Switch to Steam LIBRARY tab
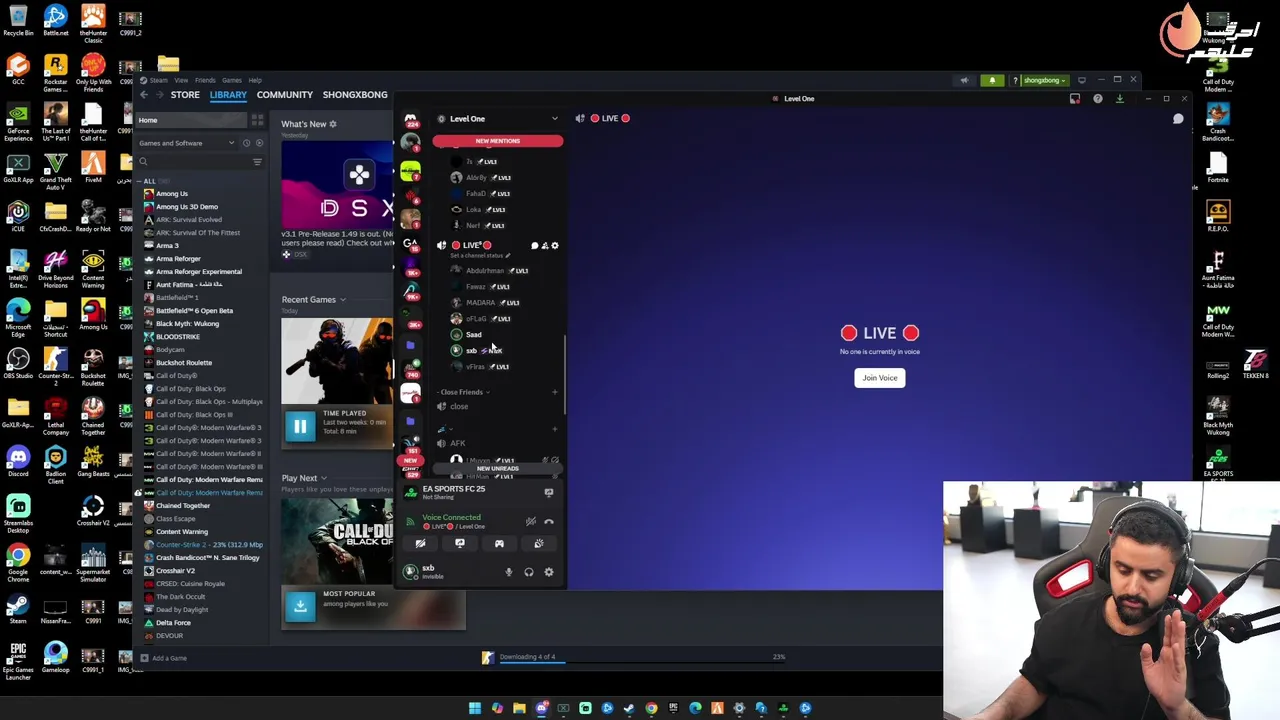Image resolution: width=1280 pixels, height=720 pixels. click(x=228, y=95)
